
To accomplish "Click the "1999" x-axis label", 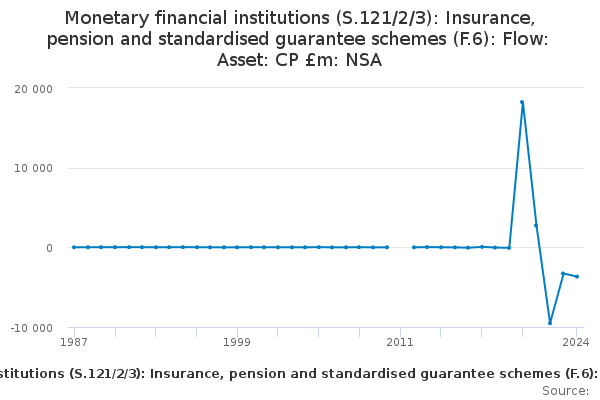I will tap(237, 342).
